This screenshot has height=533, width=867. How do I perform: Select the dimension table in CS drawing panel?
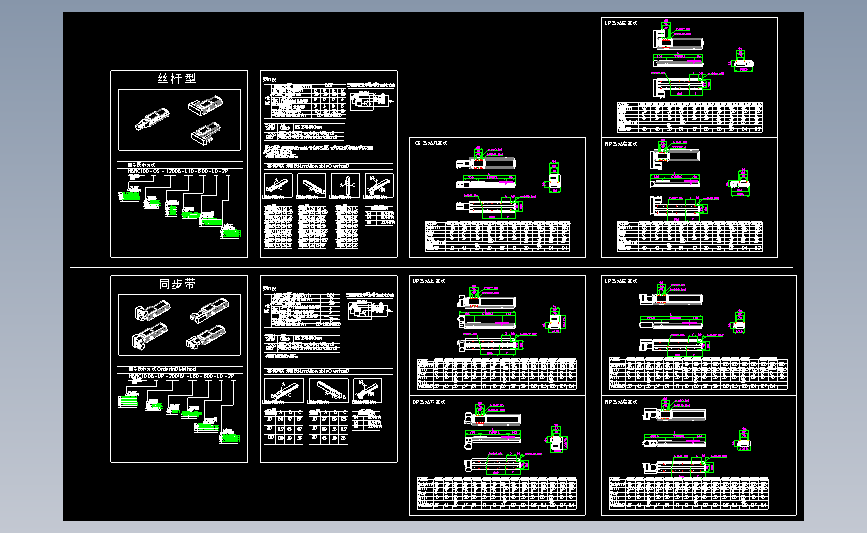498,237
